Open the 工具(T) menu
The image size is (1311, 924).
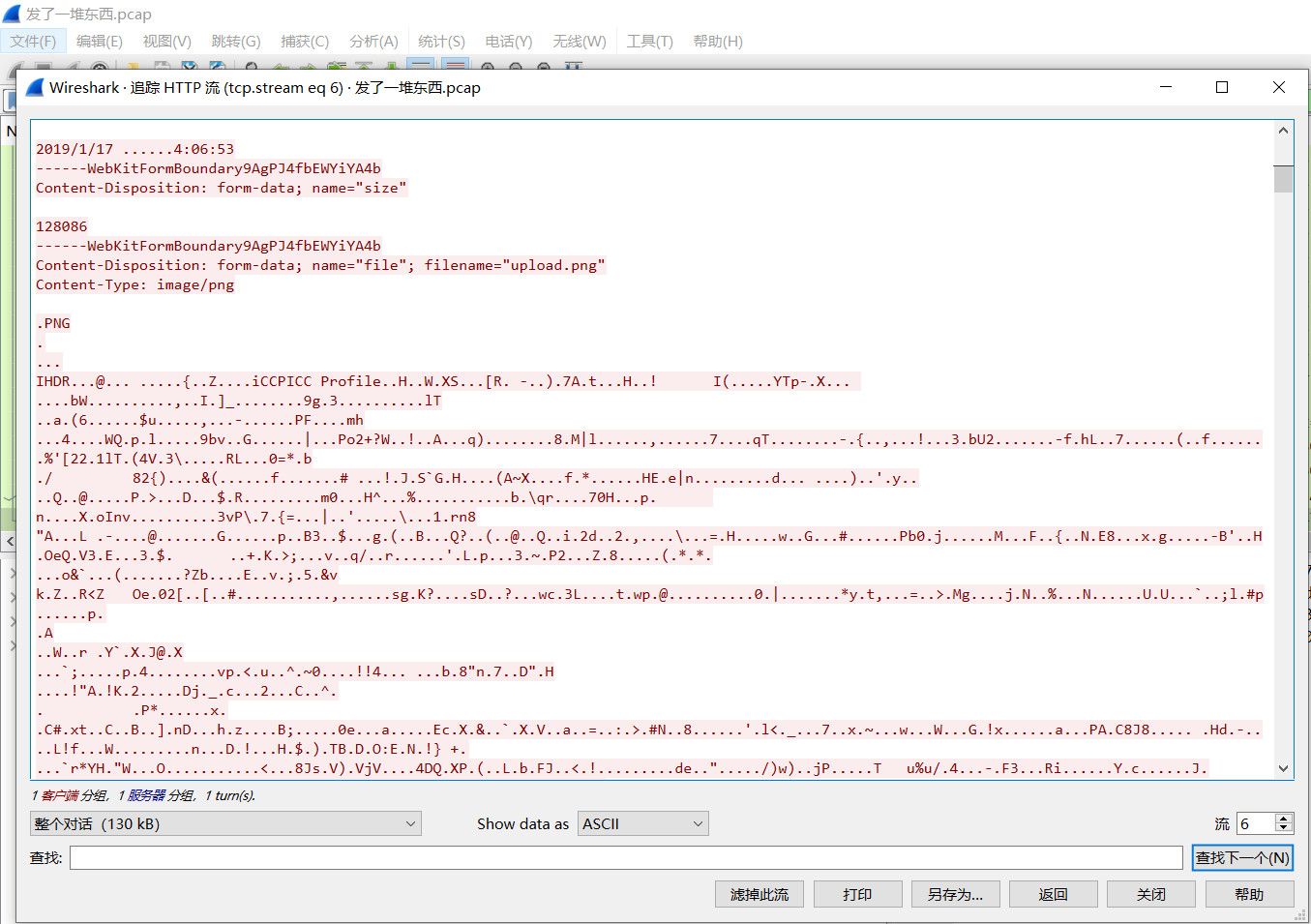click(x=649, y=41)
